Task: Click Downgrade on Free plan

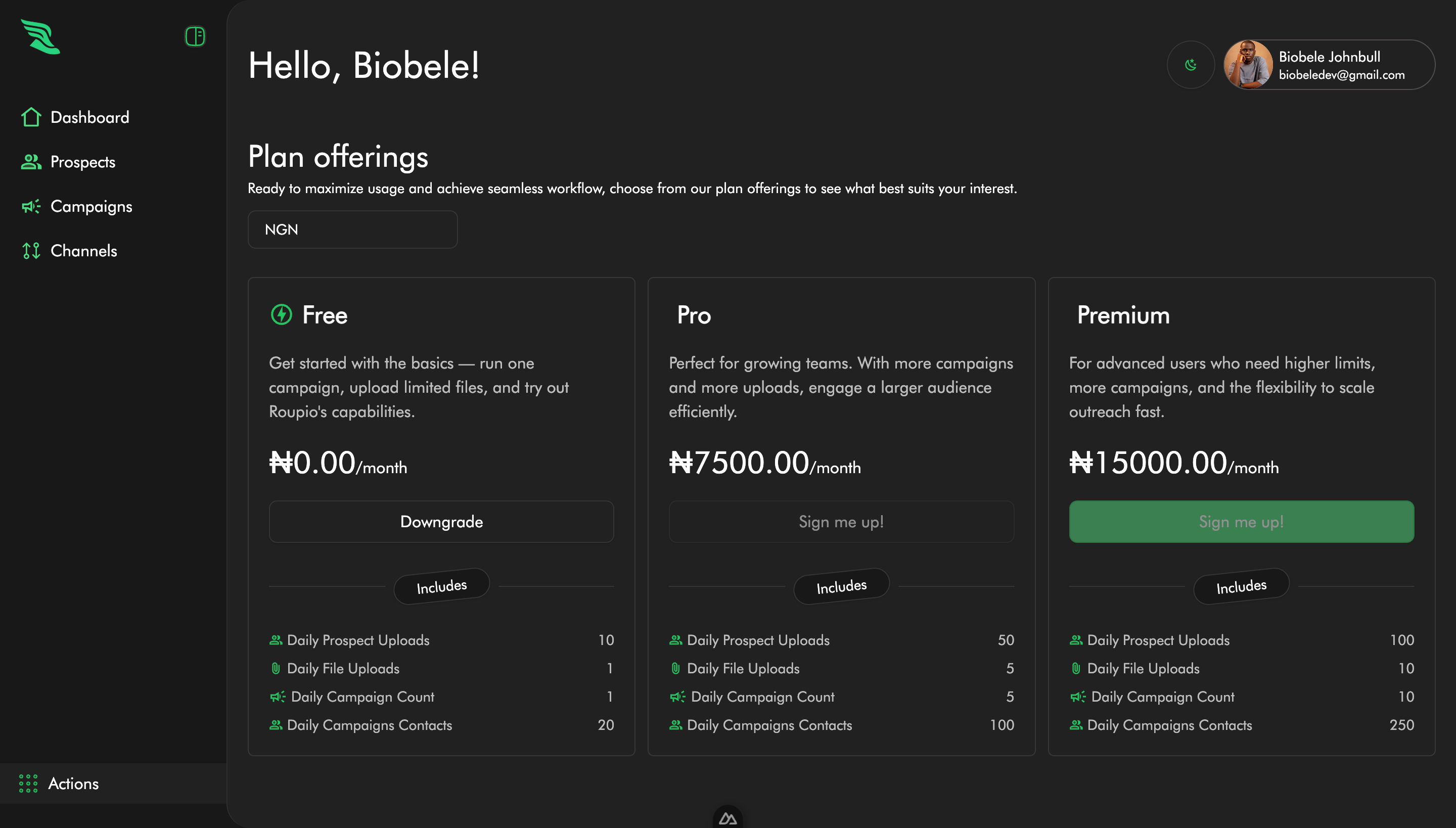Action: (x=441, y=522)
